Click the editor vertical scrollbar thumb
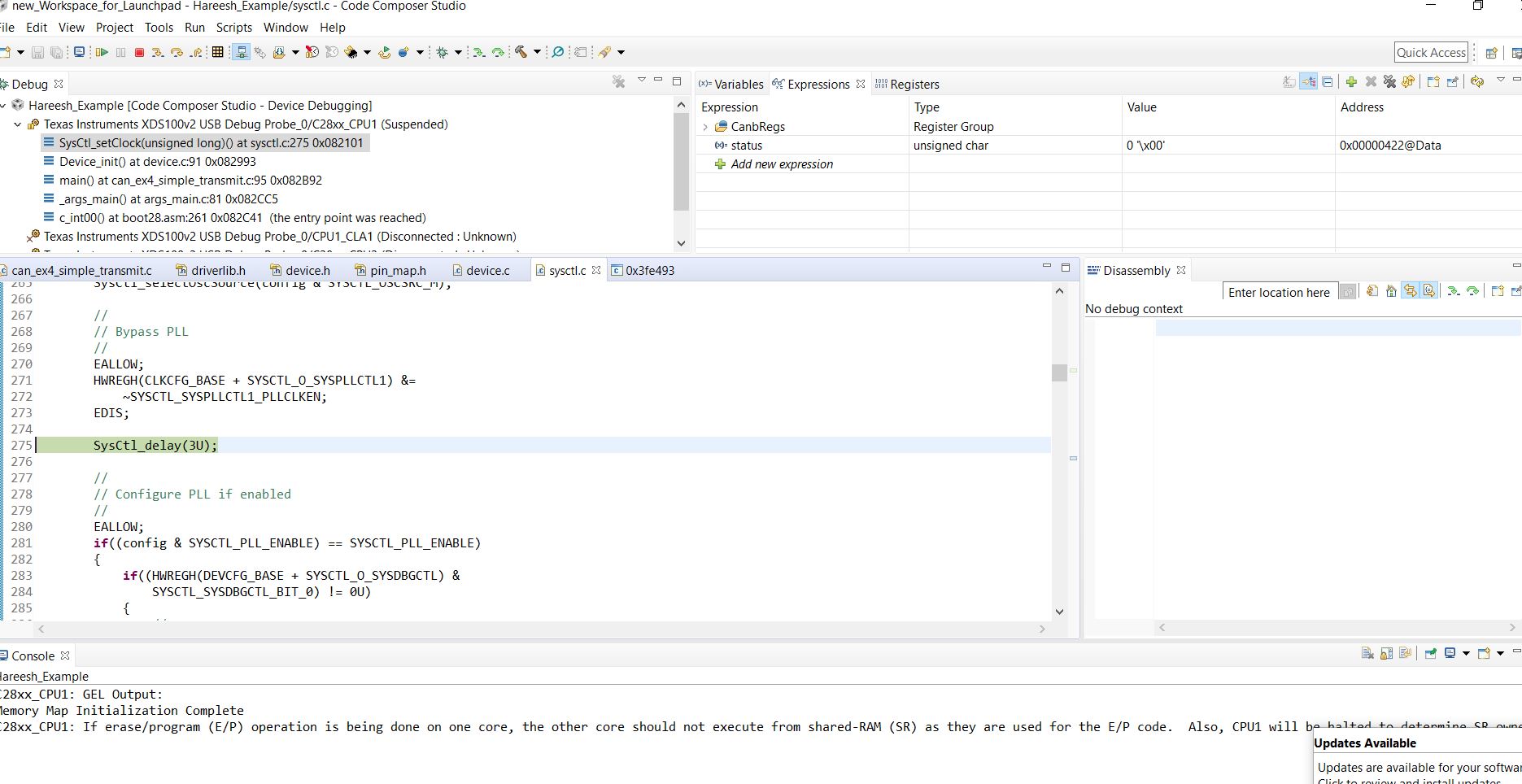The width and height of the screenshot is (1522, 784). 1058,372
